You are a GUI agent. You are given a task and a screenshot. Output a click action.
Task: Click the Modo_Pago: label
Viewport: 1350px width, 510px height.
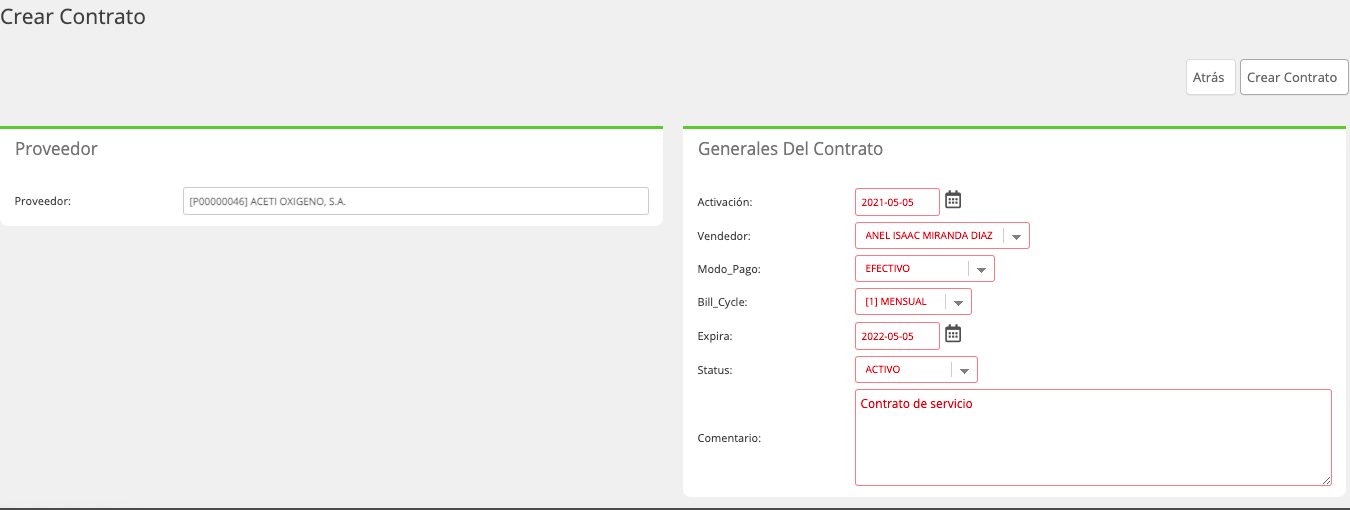pos(729,269)
